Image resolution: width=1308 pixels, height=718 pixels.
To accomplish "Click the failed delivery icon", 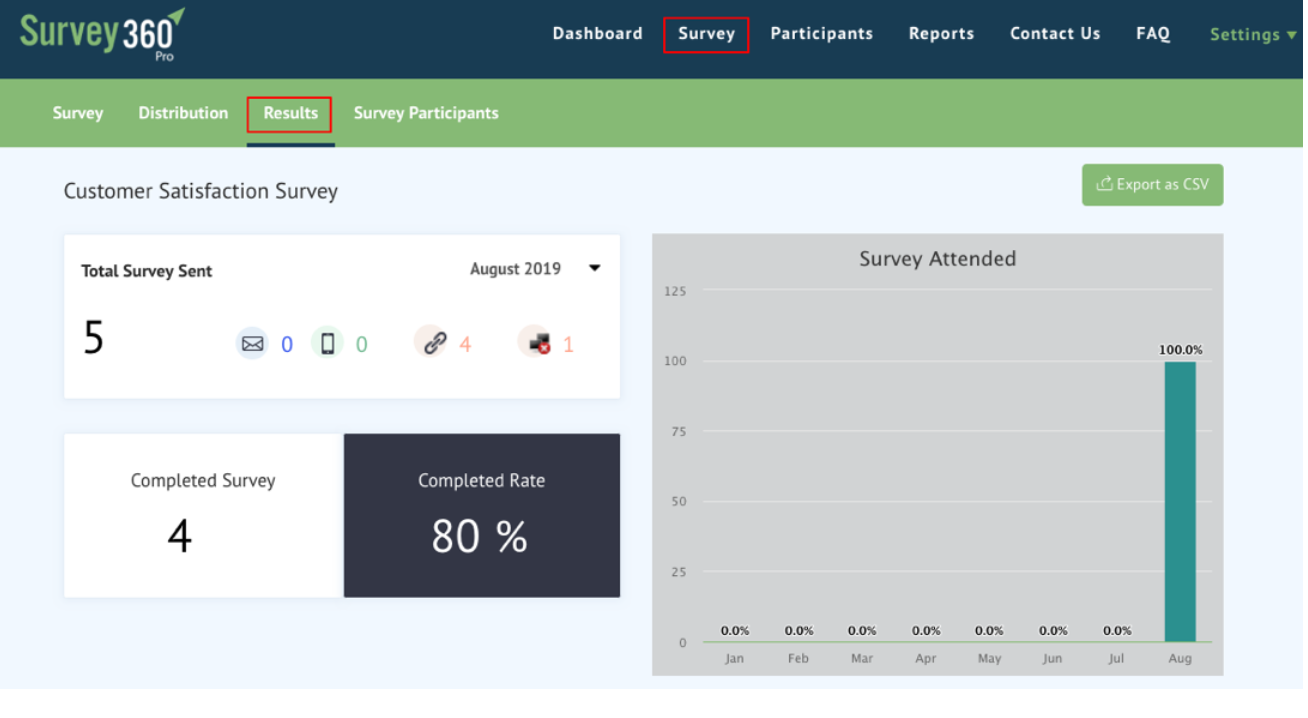I will pos(539,344).
